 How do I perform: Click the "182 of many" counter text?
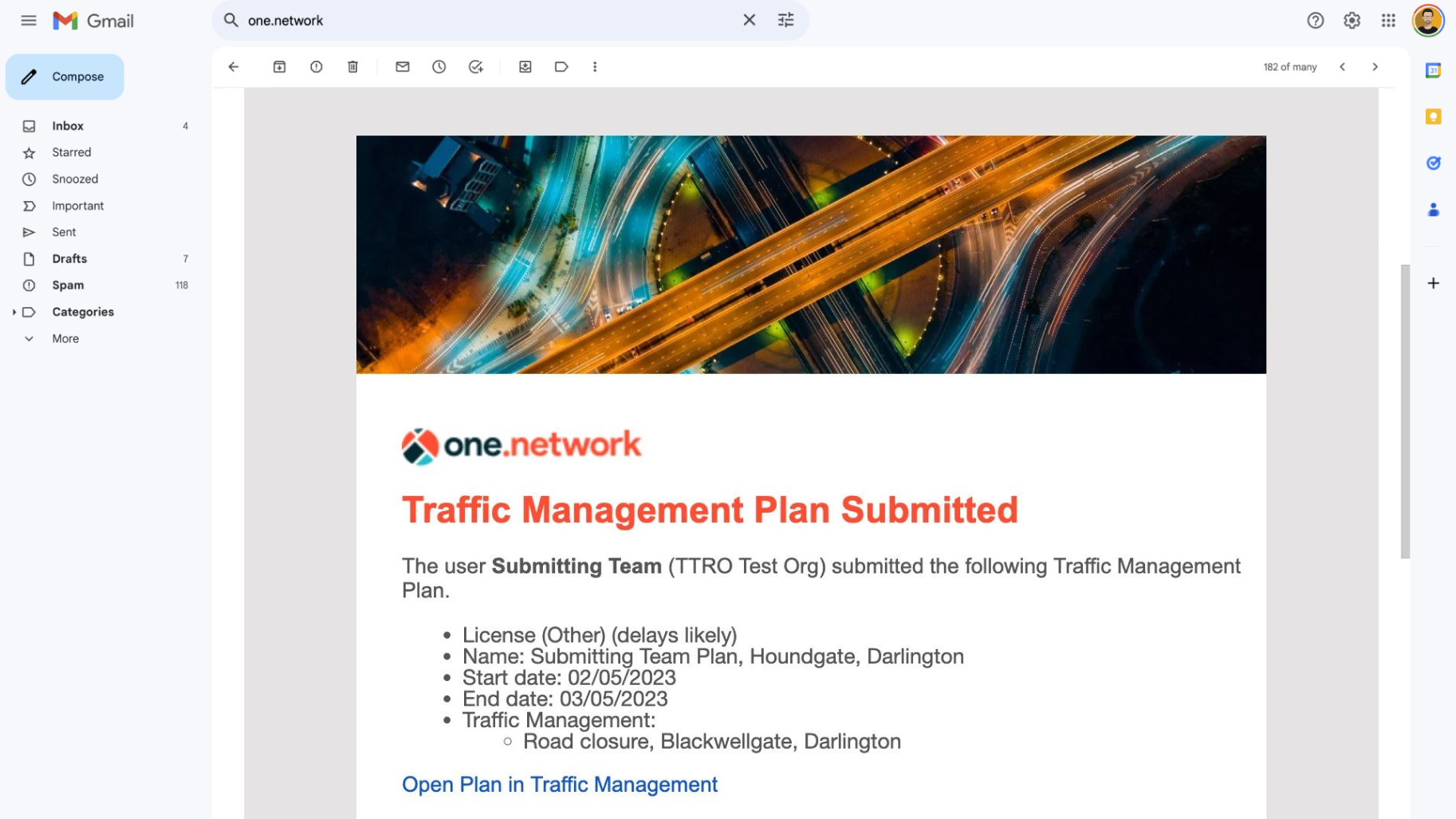coord(1289,67)
